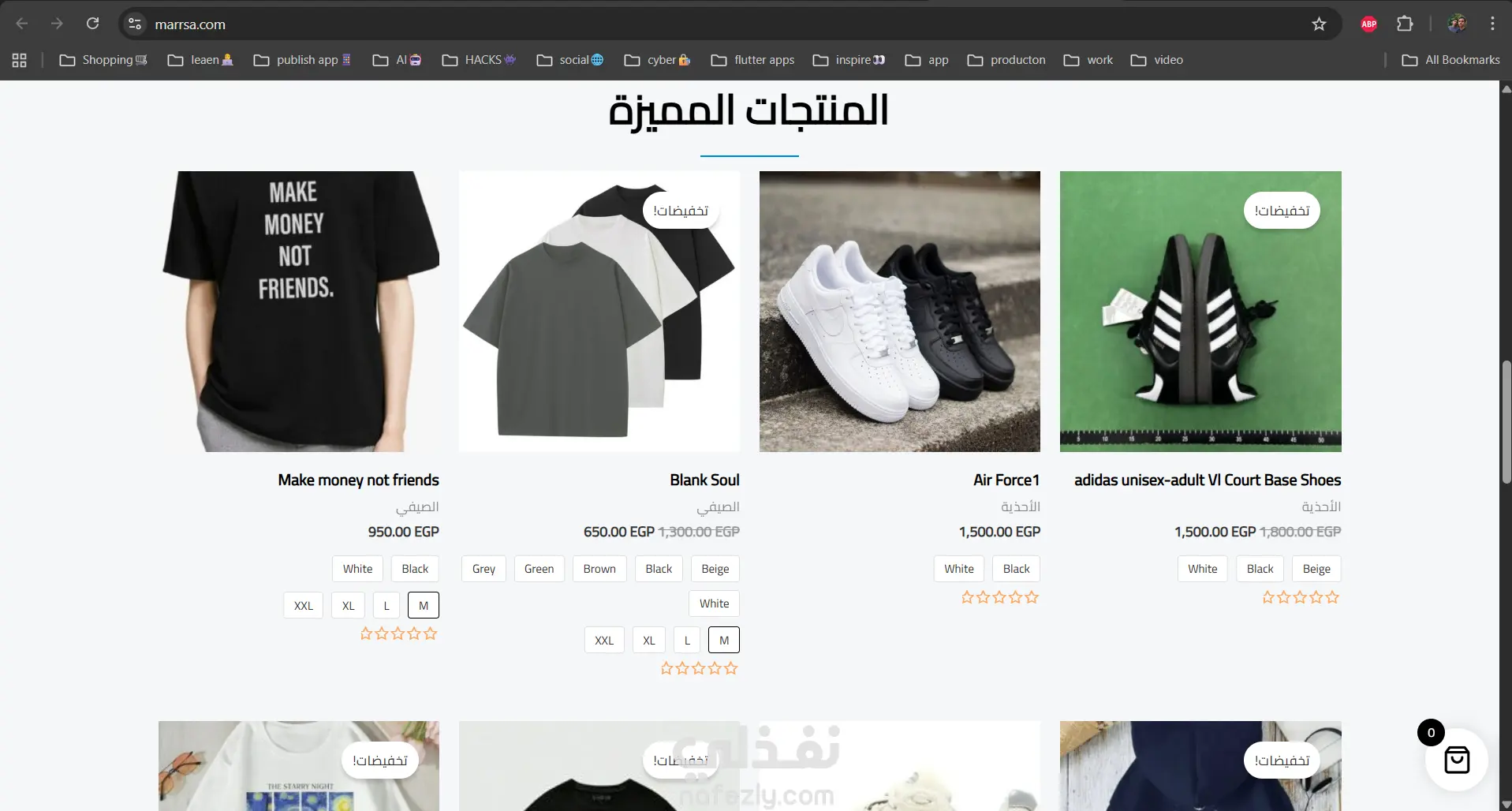The image size is (1512, 811).
Task: Click the page vertical scrollbar thumb
Action: pos(1506,422)
